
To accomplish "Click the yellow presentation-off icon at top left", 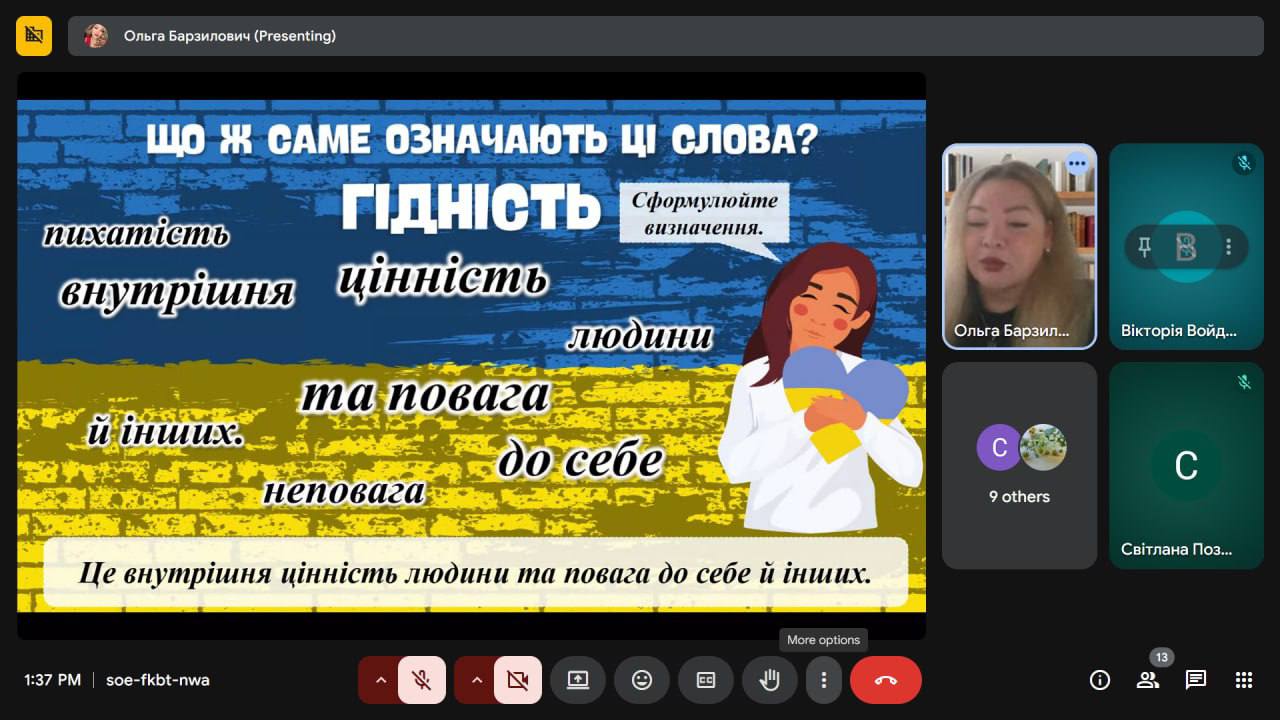I will pos(34,36).
